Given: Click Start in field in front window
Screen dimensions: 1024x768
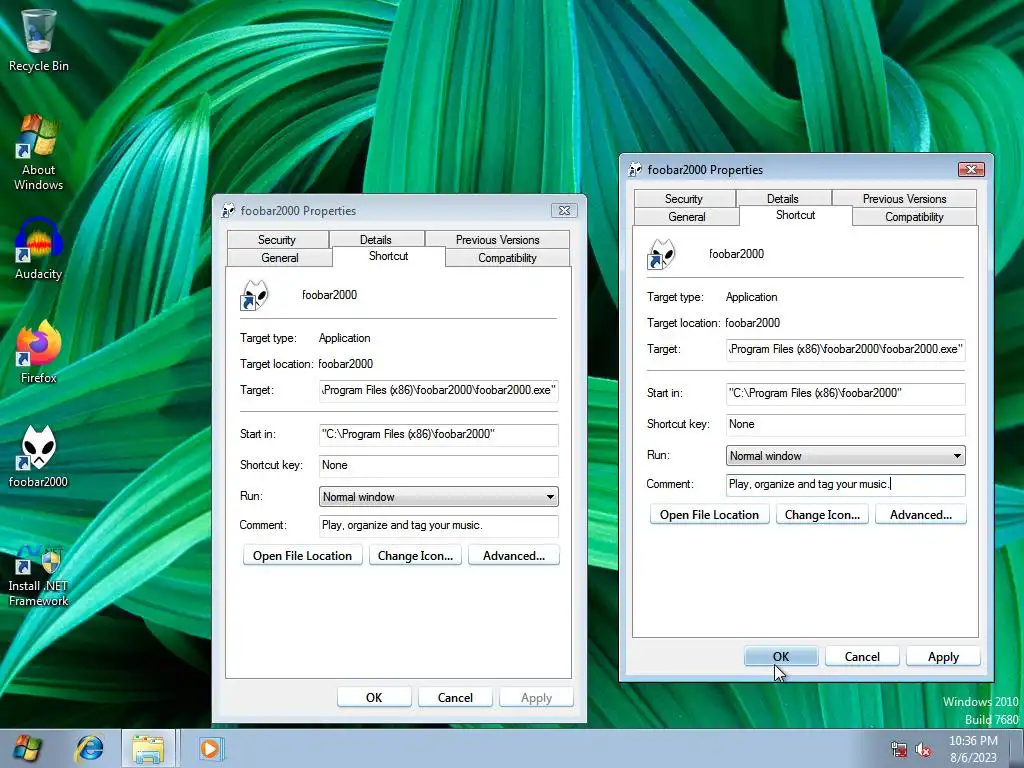Looking at the screenshot, I should pyautogui.click(x=846, y=393).
